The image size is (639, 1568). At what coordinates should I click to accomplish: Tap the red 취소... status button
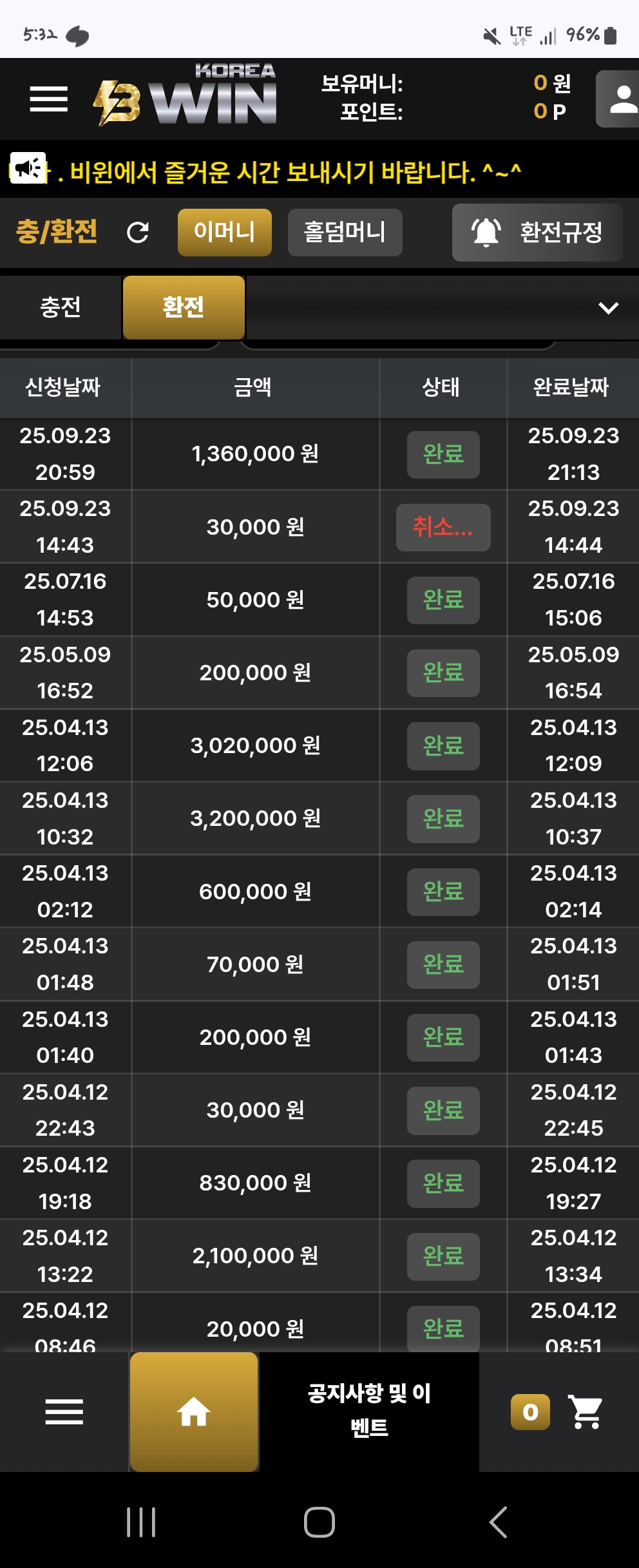[x=443, y=528]
